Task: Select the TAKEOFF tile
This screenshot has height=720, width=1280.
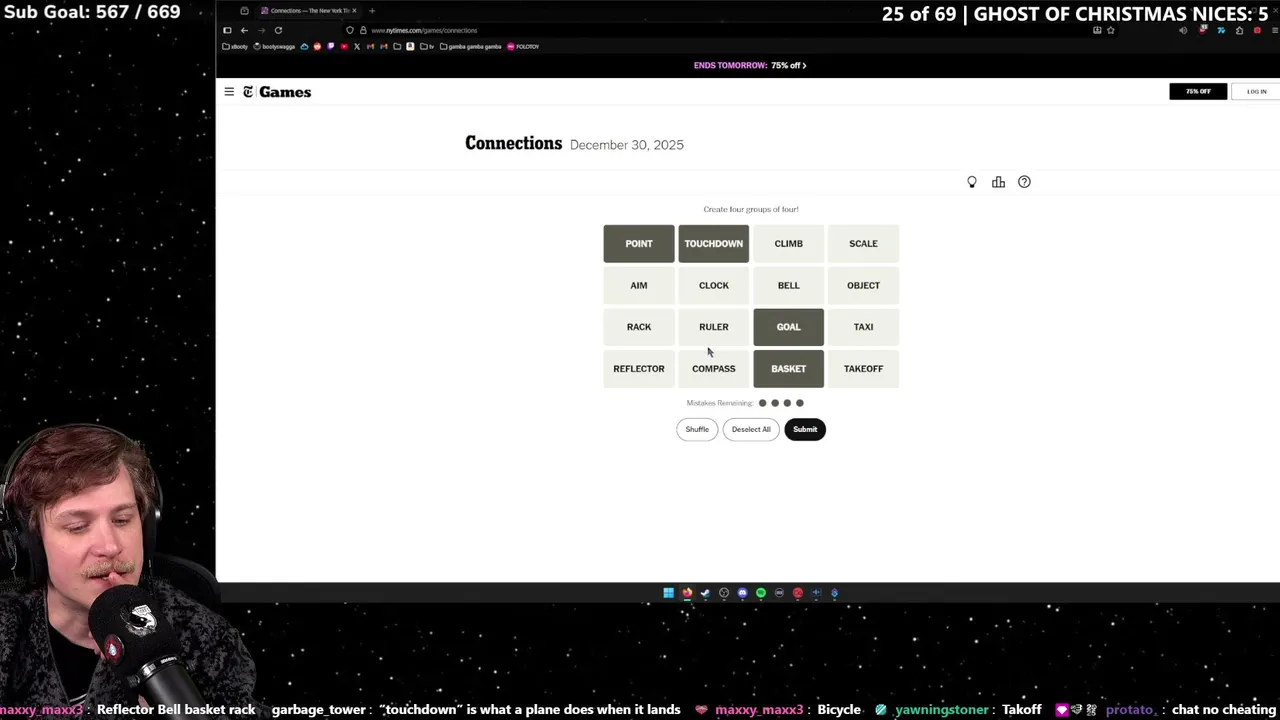Action: point(863,369)
